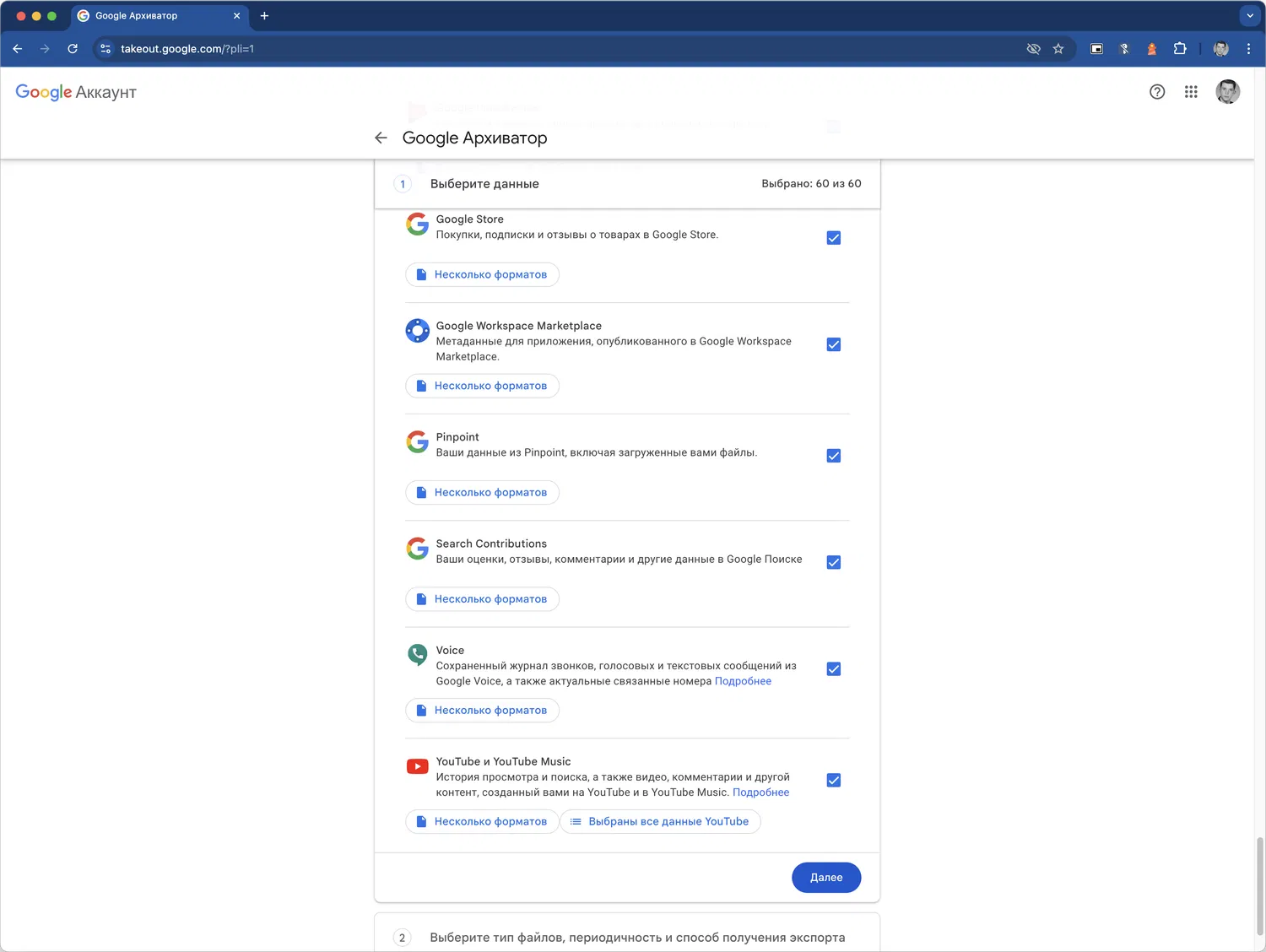The image size is (1266, 952).
Task: Click the Google Аккаунт logo
Action: (76, 92)
